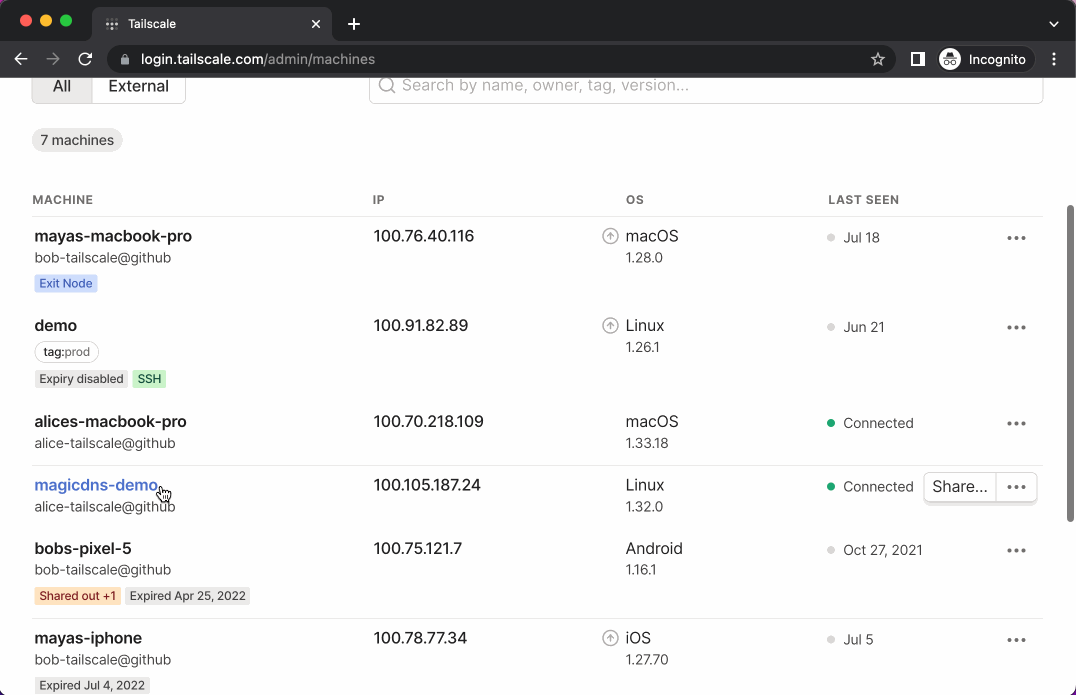Click update-available icon beside iOS 1.27.70
The width and height of the screenshot is (1076, 695).
610,638
